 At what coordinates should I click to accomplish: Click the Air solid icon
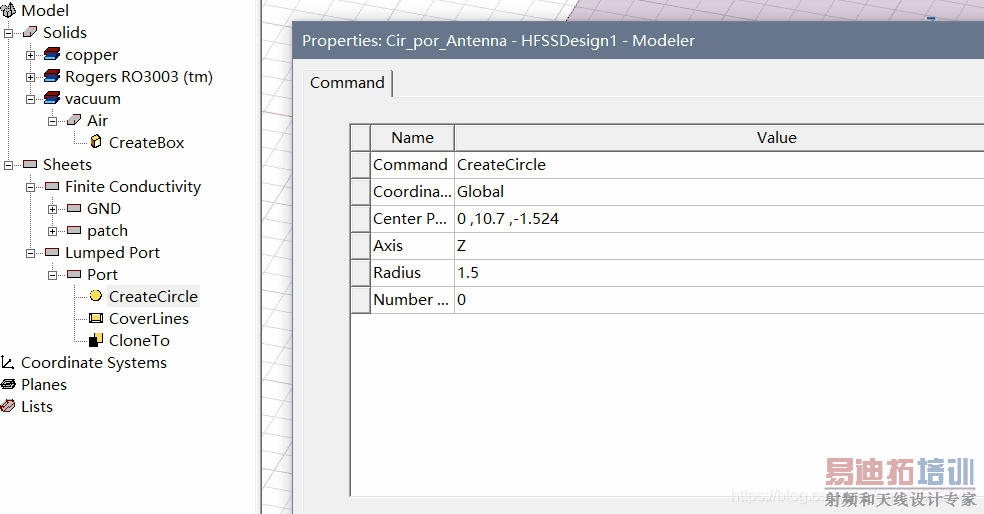coord(74,120)
